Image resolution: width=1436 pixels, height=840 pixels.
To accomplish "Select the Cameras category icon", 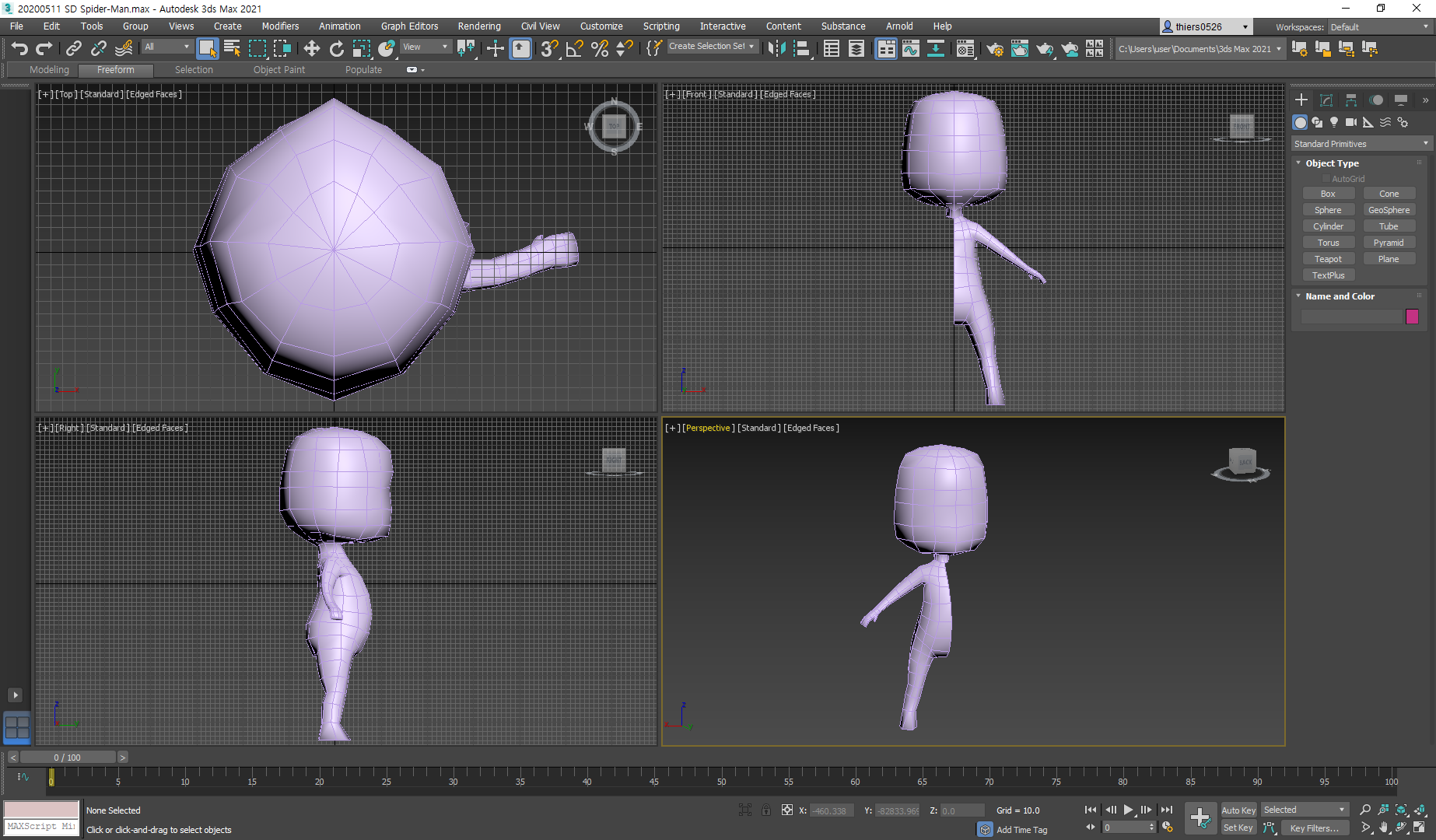I will pos(1351,122).
